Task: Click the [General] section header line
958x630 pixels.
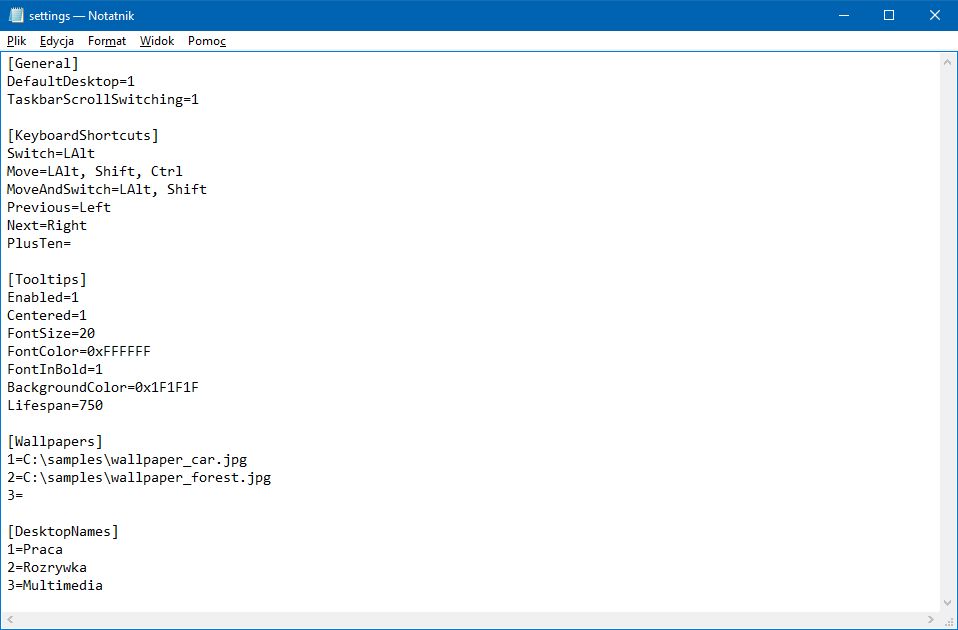Action: coord(43,64)
